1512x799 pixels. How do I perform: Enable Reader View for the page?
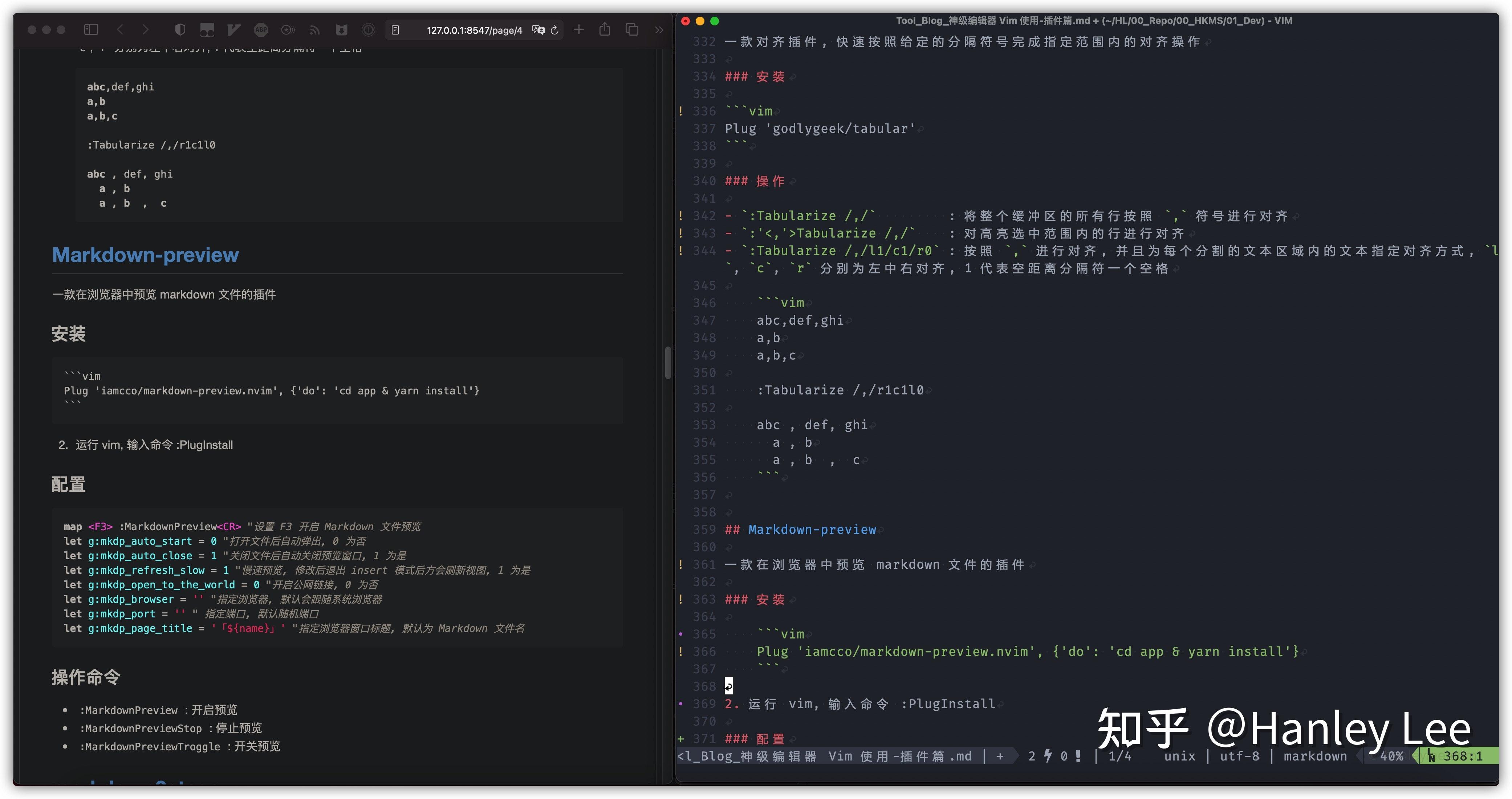[x=396, y=30]
